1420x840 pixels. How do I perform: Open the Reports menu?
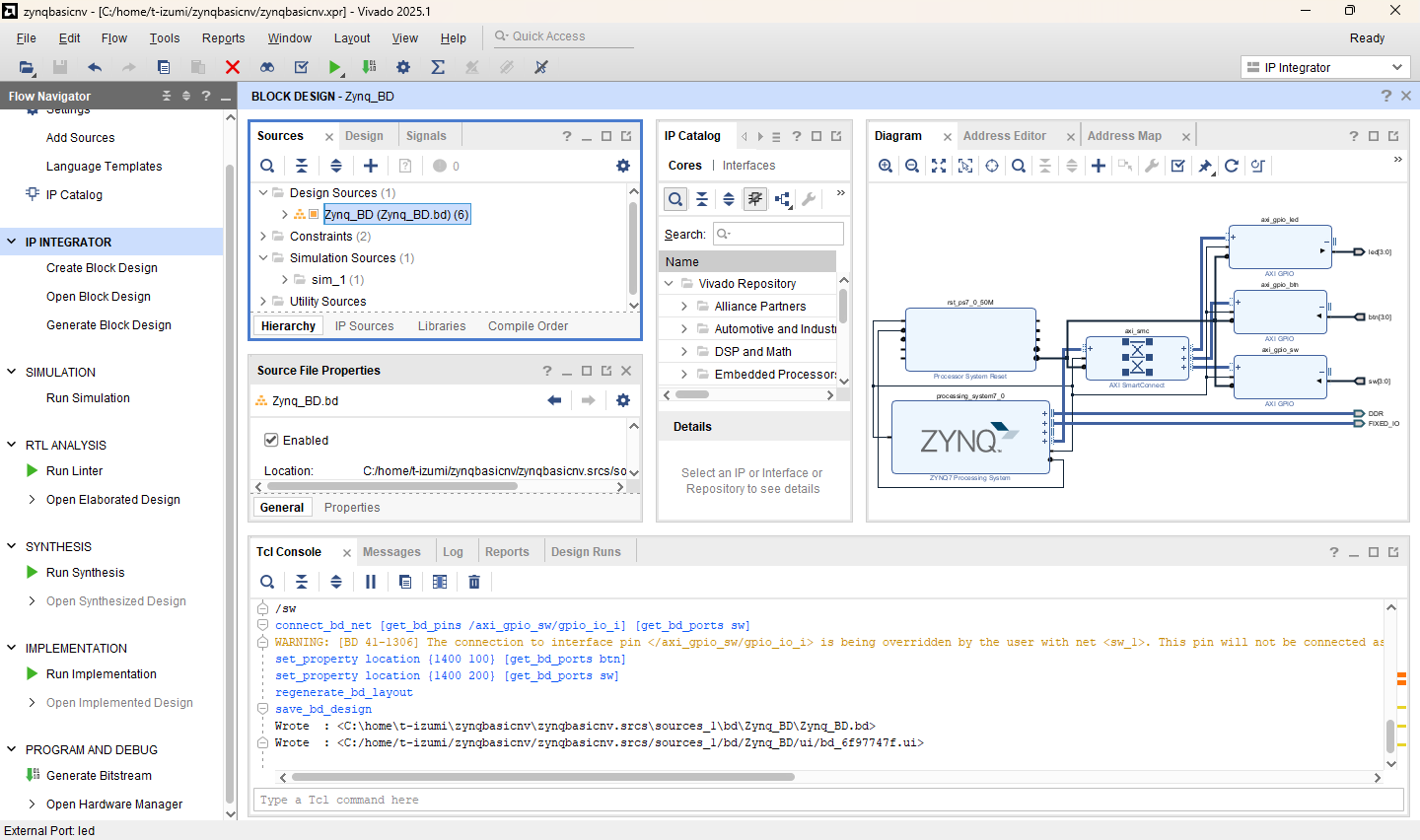pyautogui.click(x=223, y=38)
